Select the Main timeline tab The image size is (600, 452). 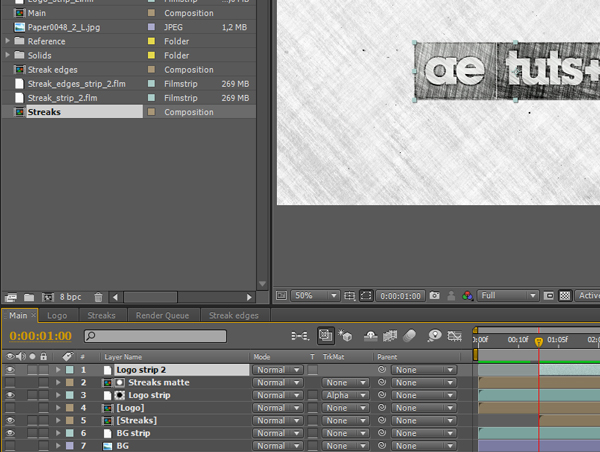[18, 316]
